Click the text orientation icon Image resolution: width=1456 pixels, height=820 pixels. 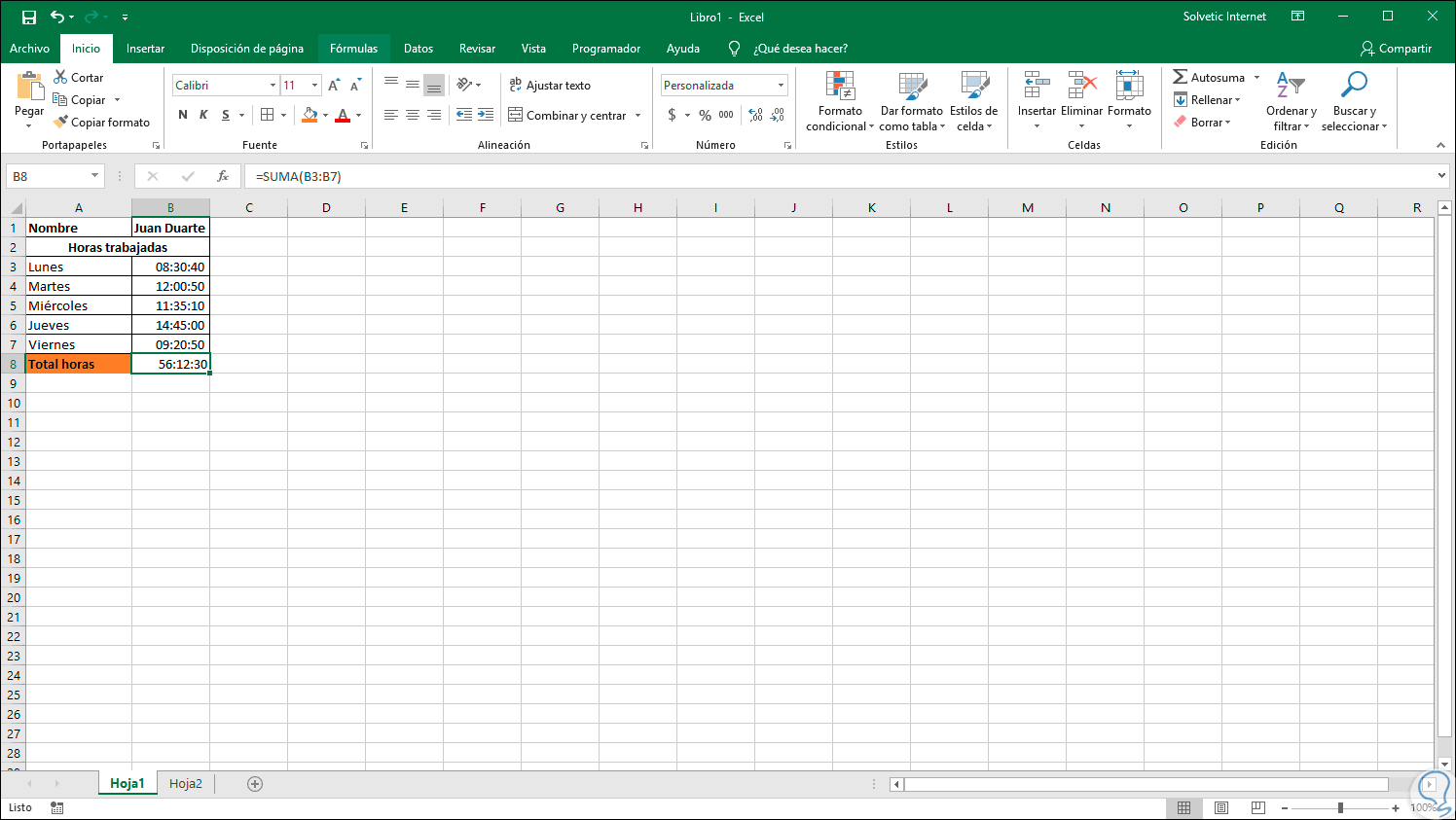coord(464,85)
